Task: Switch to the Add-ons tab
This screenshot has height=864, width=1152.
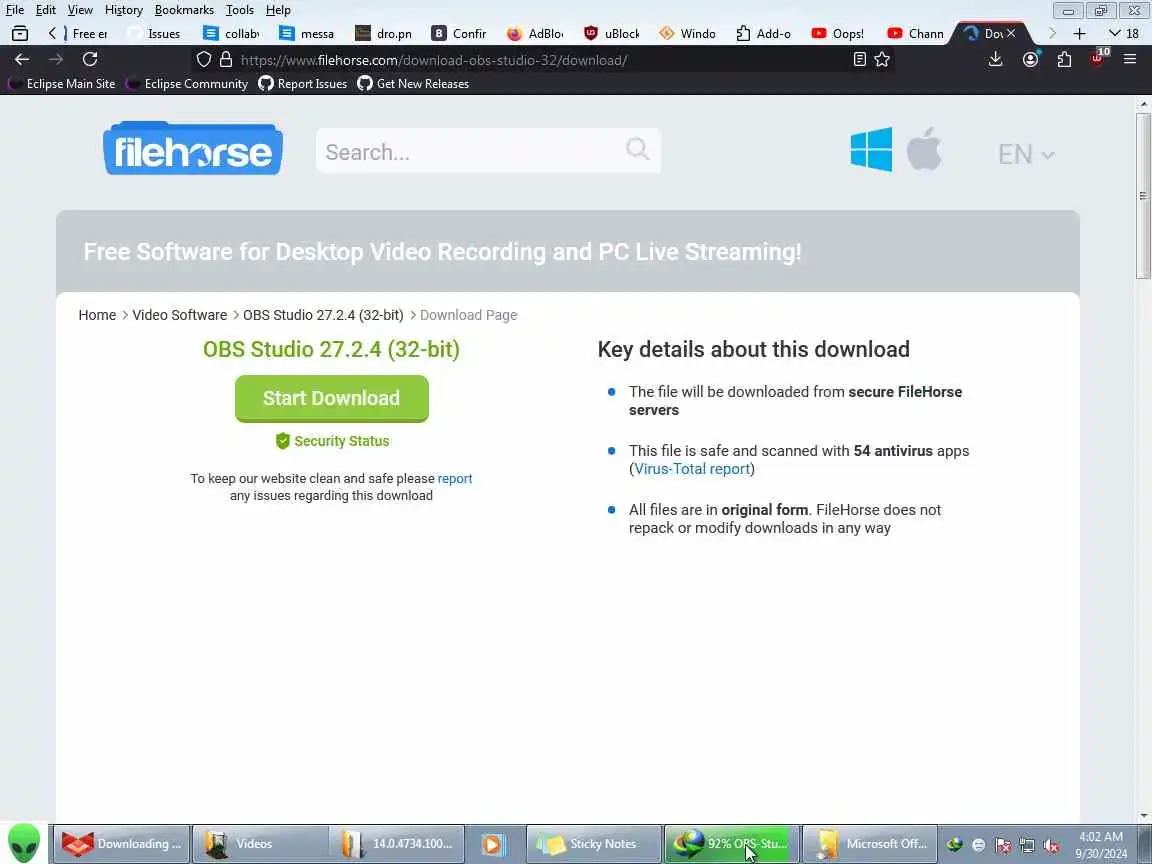Action: [x=763, y=33]
